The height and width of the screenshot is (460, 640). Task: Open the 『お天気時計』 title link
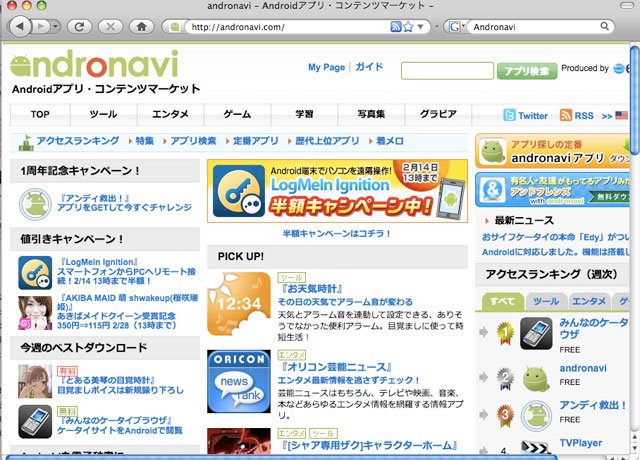(312, 289)
